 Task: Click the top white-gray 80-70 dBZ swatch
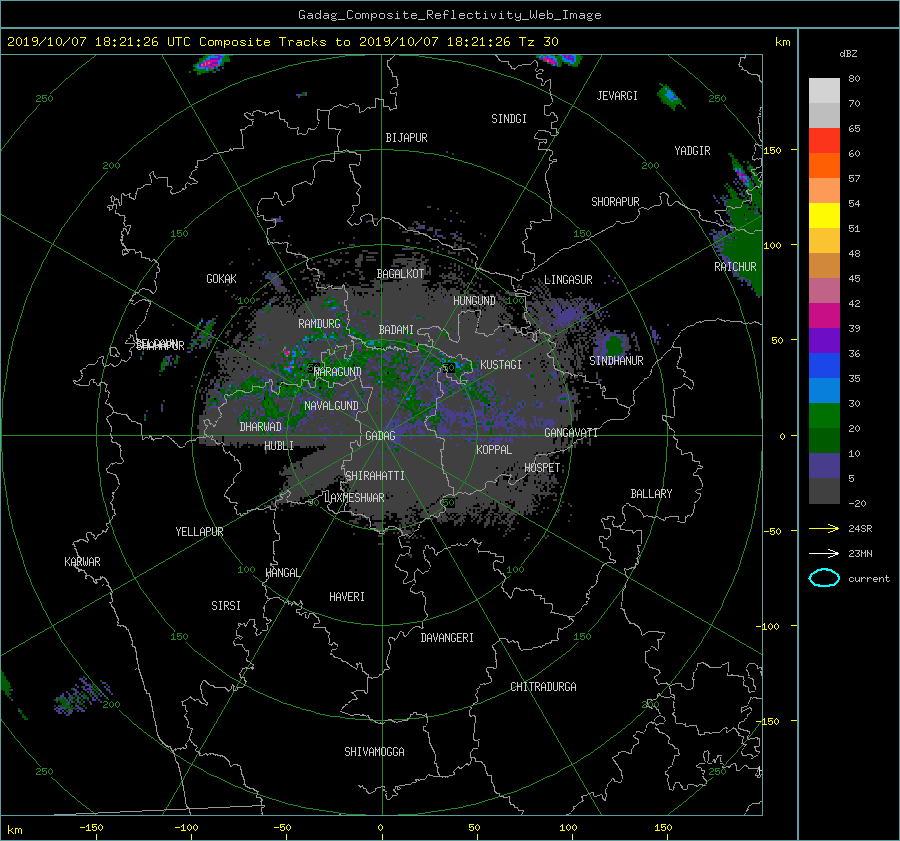pyautogui.click(x=824, y=91)
